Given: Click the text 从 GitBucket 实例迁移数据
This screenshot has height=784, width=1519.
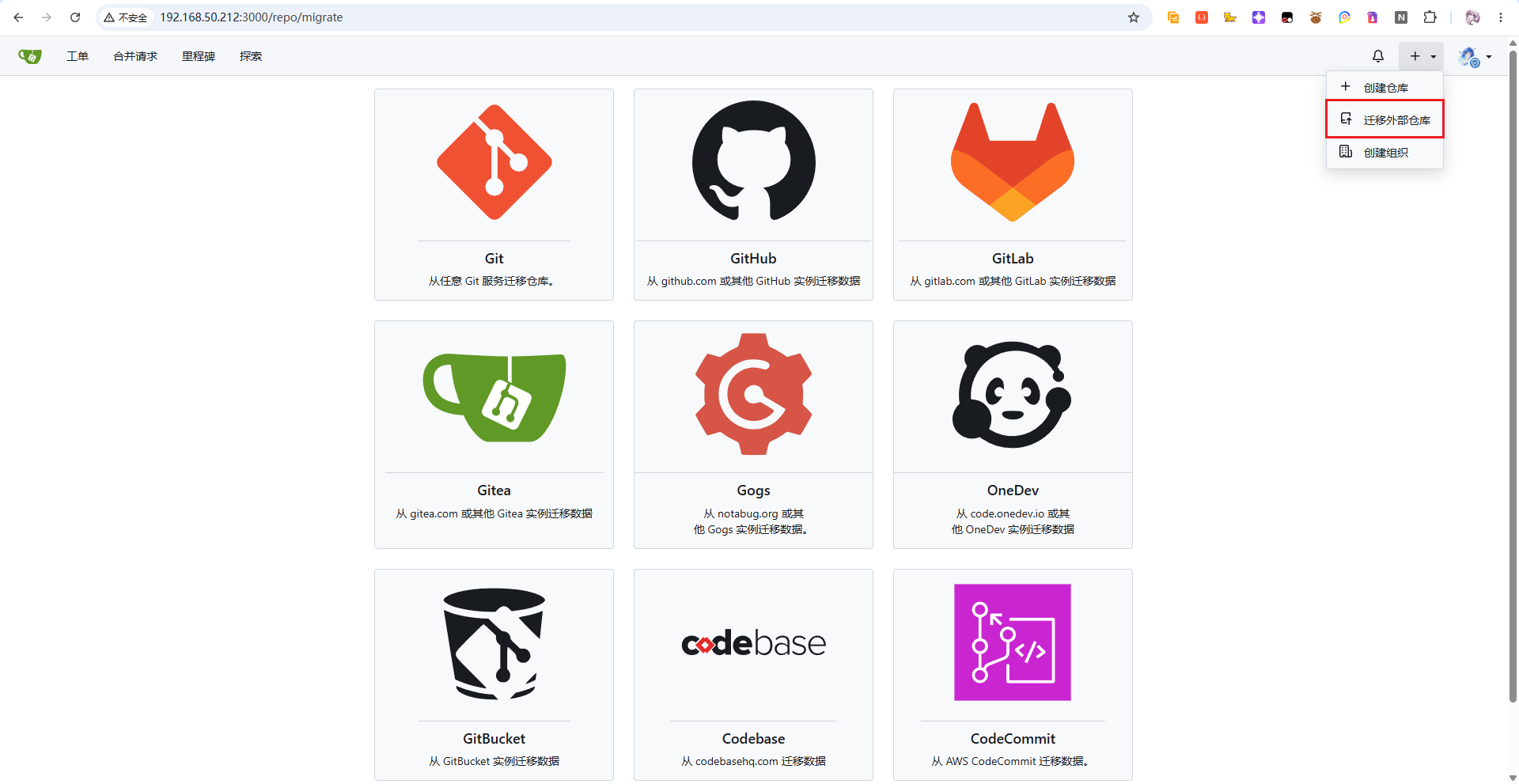Looking at the screenshot, I should click(494, 761).
